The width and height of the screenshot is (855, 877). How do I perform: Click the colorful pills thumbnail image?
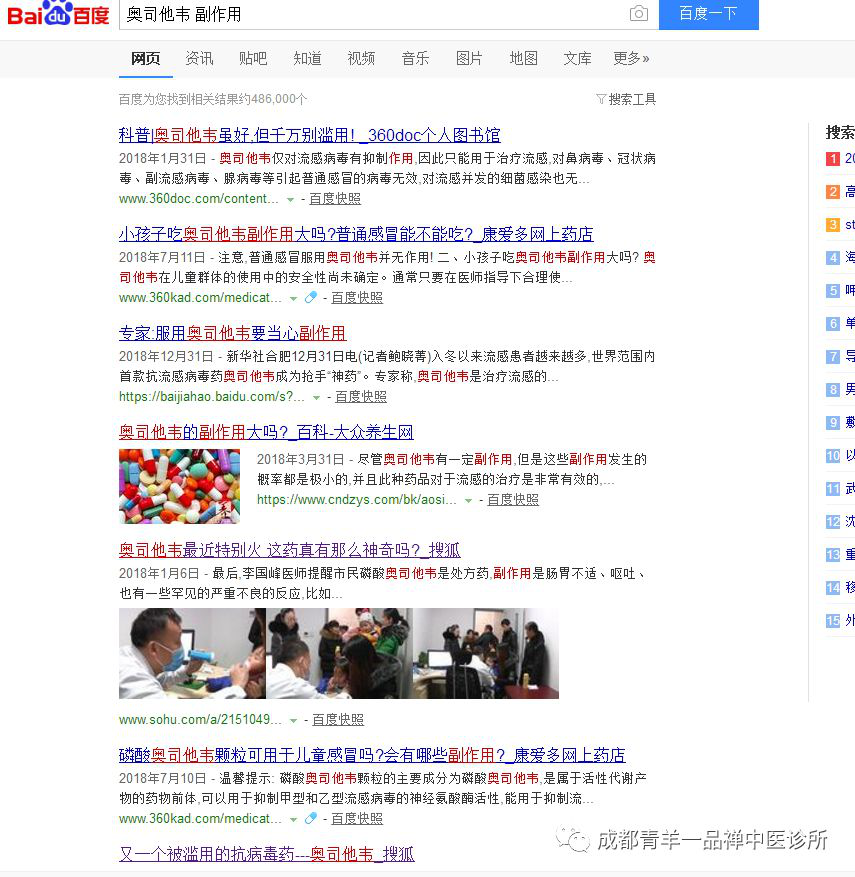pos(179,486)
